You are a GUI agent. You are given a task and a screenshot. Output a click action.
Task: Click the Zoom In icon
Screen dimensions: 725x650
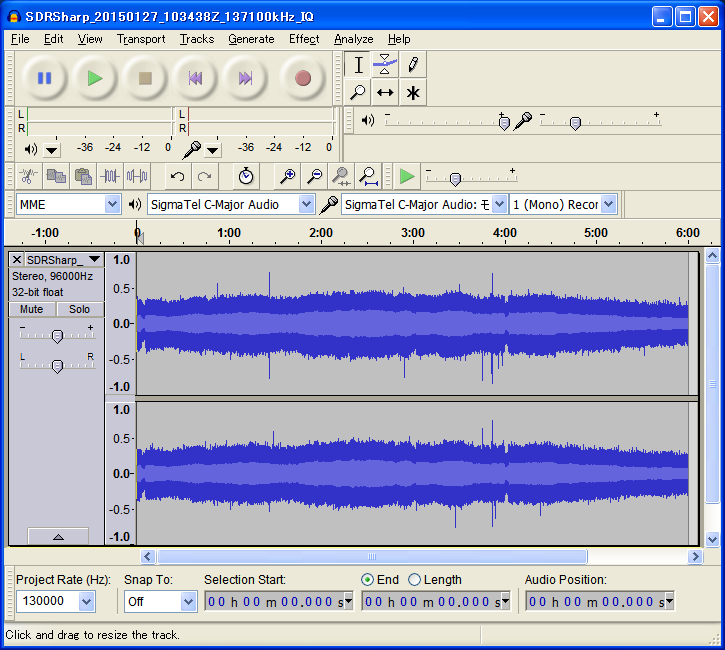[287, 176]
